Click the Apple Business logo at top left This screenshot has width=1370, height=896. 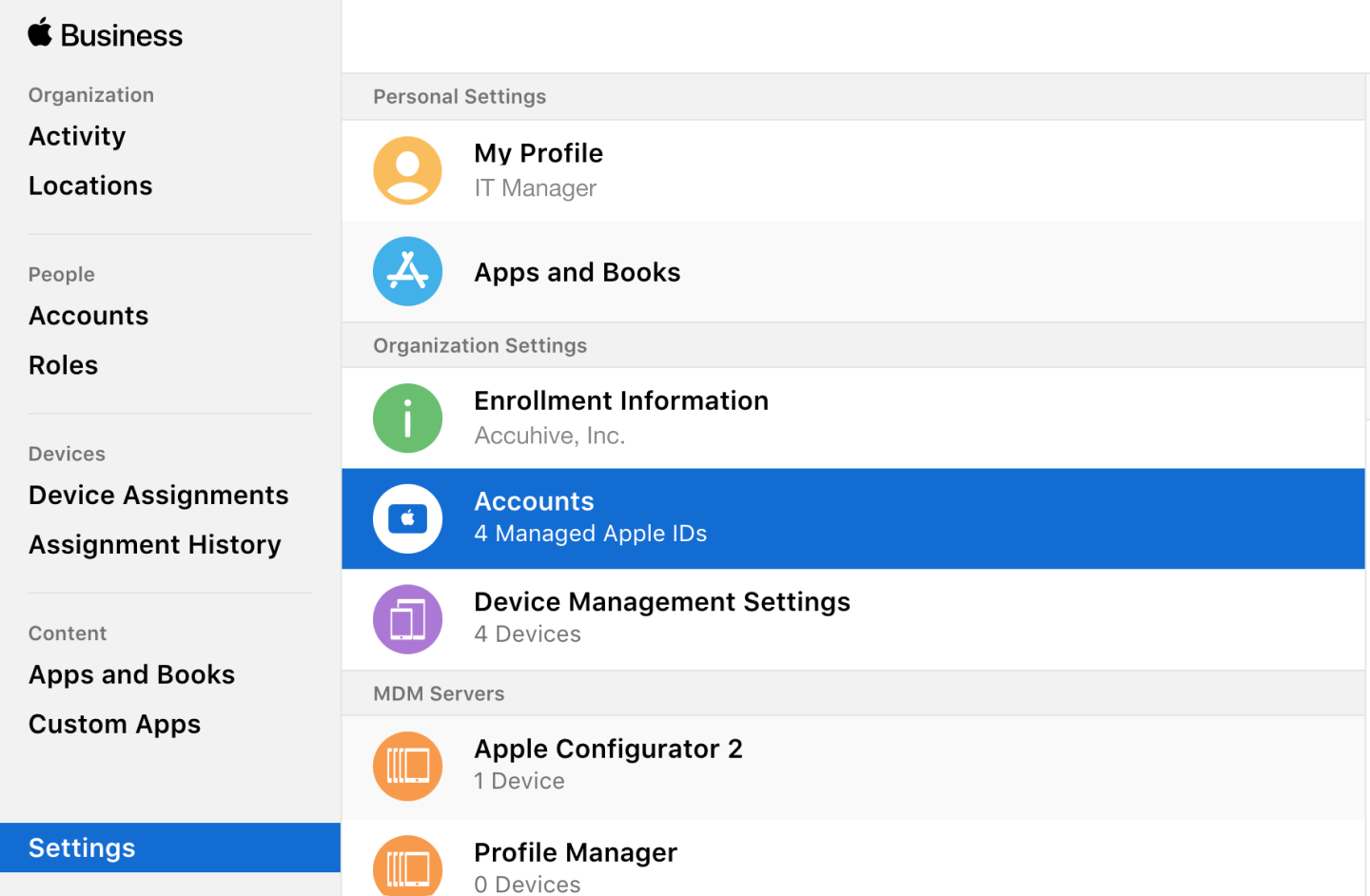pyautogui.click(x=105, y=34)
